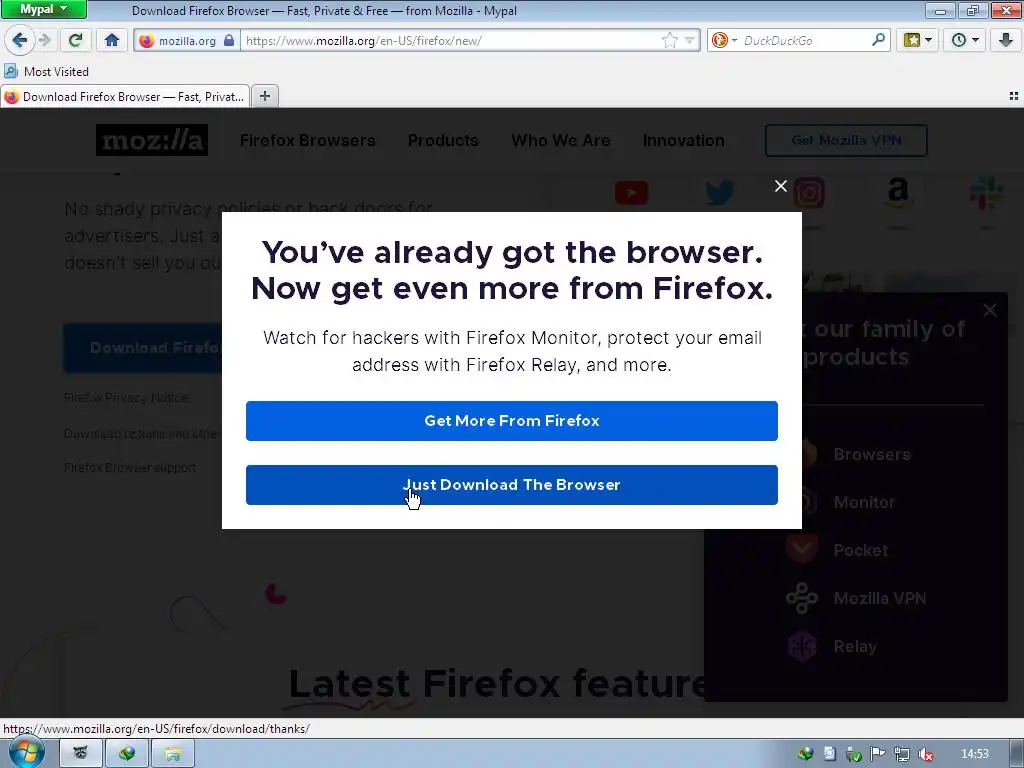Select Pocket in products panel
Image resolution: width=1024 pixels, height=768 pixels.
pos(860,551)
